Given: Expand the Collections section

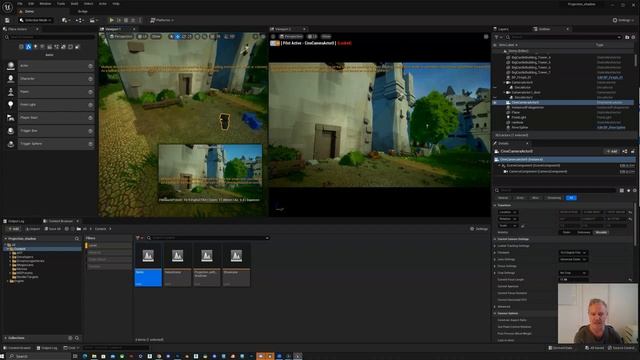Looking at the screenshot, I should (5, 338).
